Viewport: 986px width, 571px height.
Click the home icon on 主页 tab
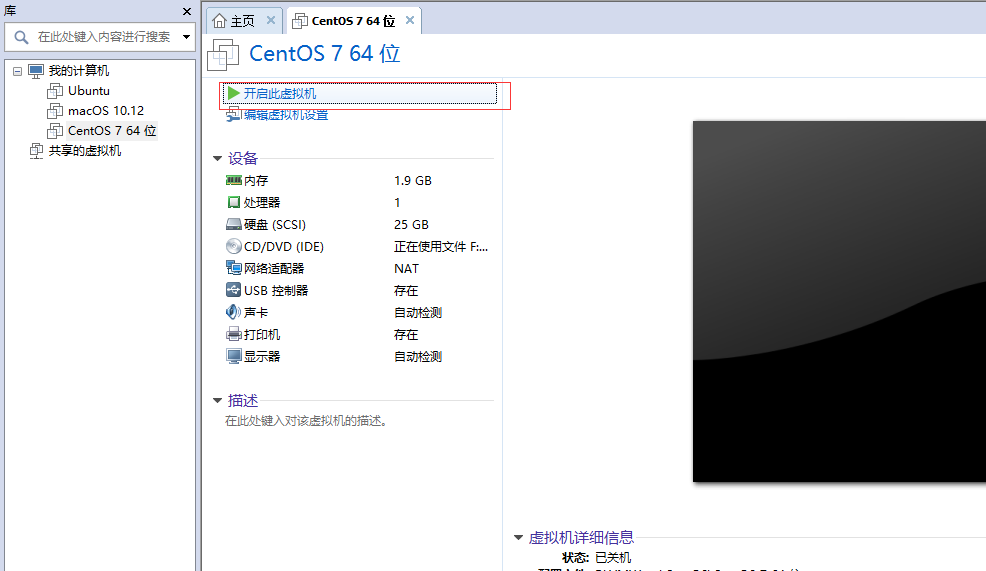coord(219,21)
